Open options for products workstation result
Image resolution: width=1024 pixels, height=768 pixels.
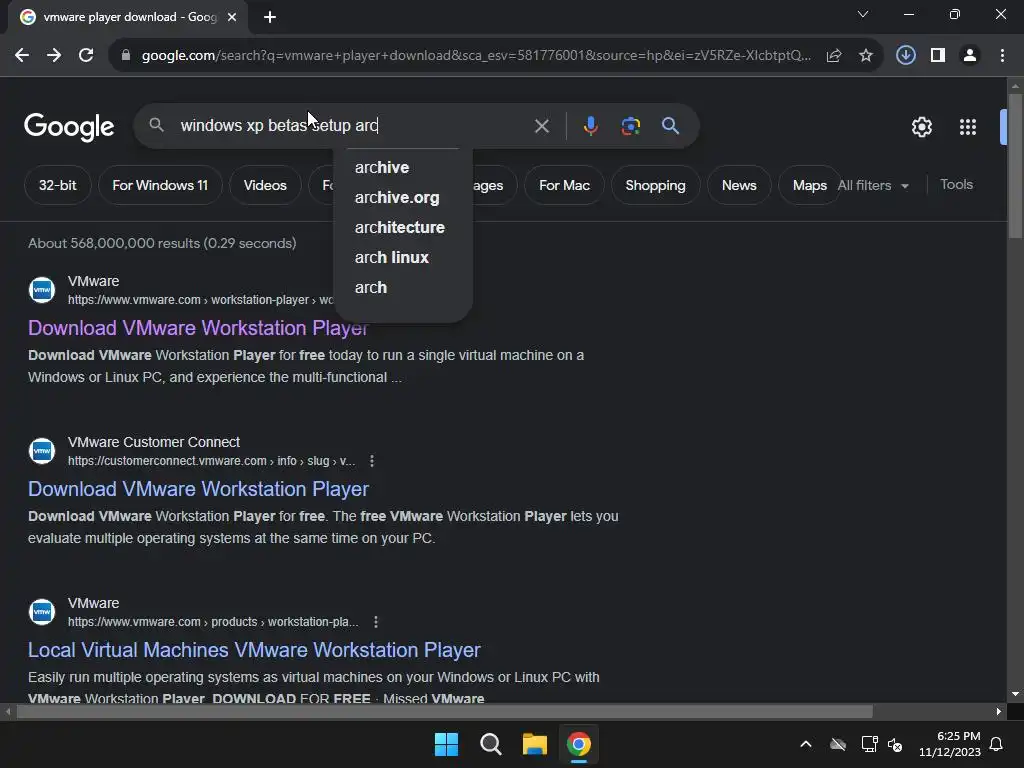[376, 622]
